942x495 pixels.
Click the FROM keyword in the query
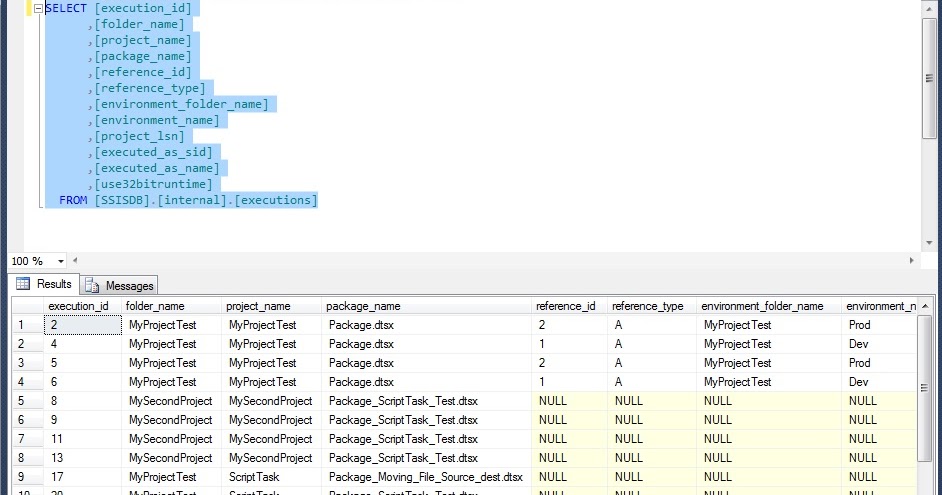73,200
